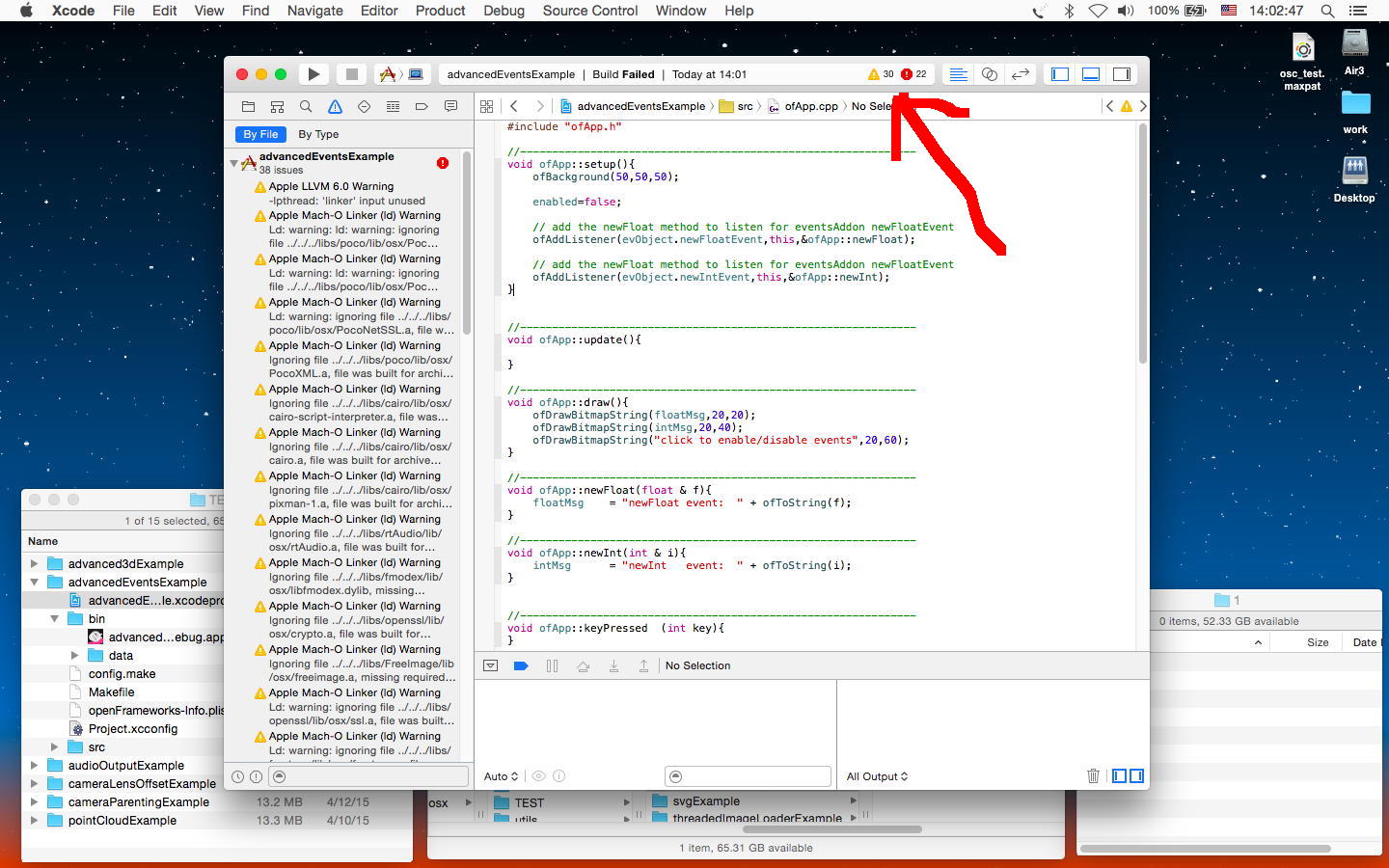Switch to the Assistant editor
1389x868 pixels.
(989, 74)
